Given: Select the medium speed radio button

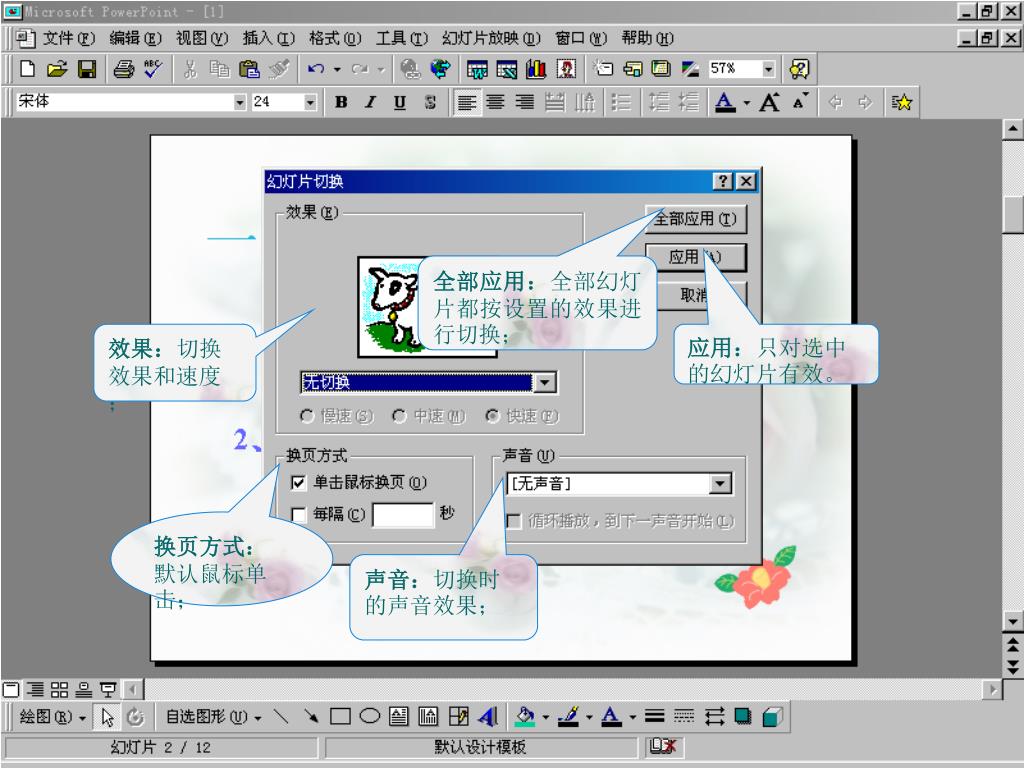Looking at the screenshot, I should click(x=400, y=415).
